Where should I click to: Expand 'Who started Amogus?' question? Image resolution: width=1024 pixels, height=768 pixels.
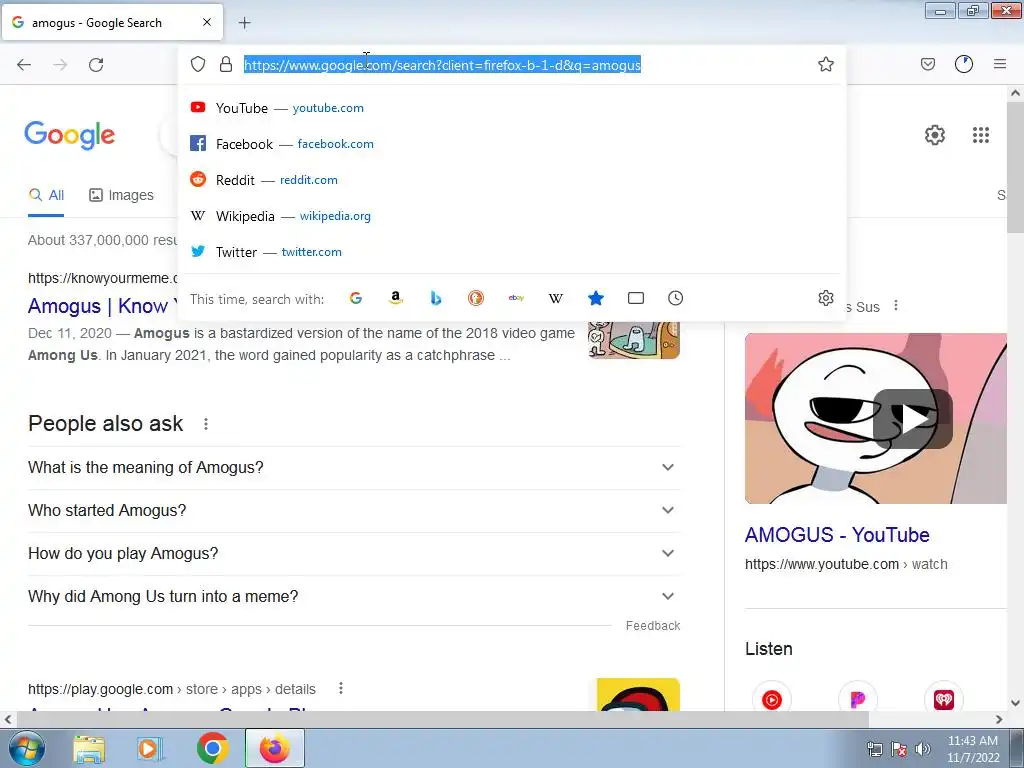[354, 511]
